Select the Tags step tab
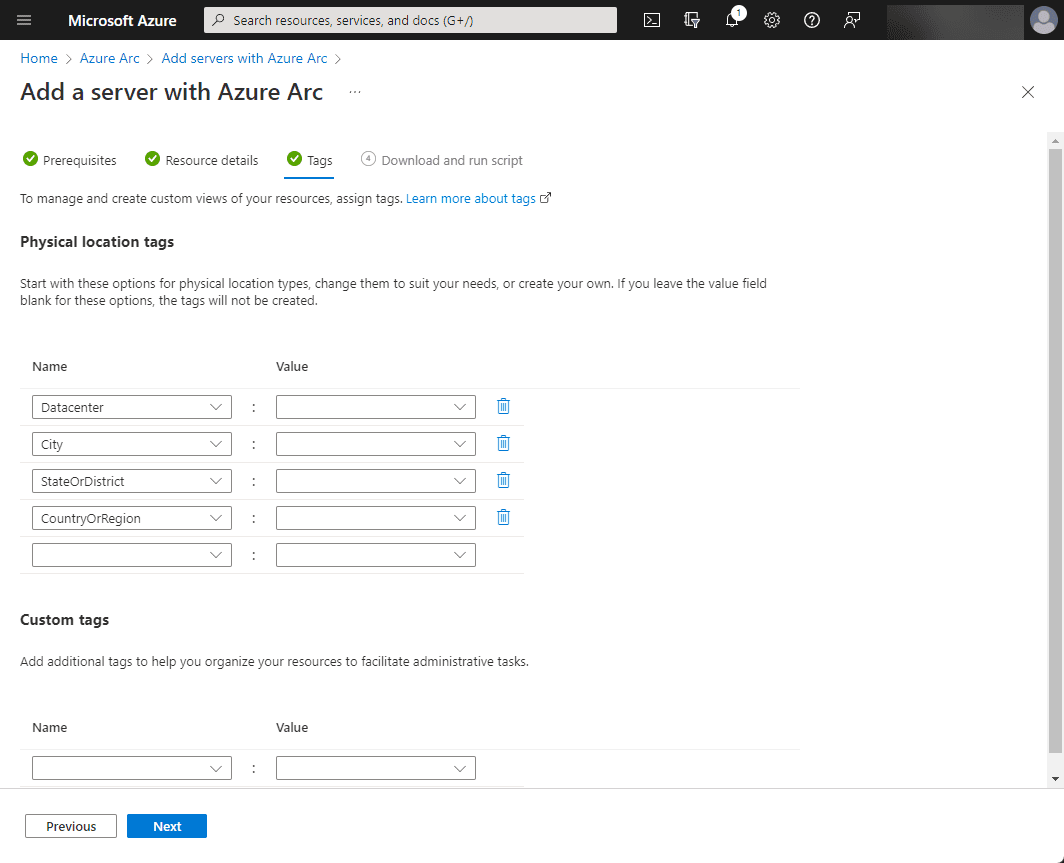The image size is (1064, 863). [309, 160]
